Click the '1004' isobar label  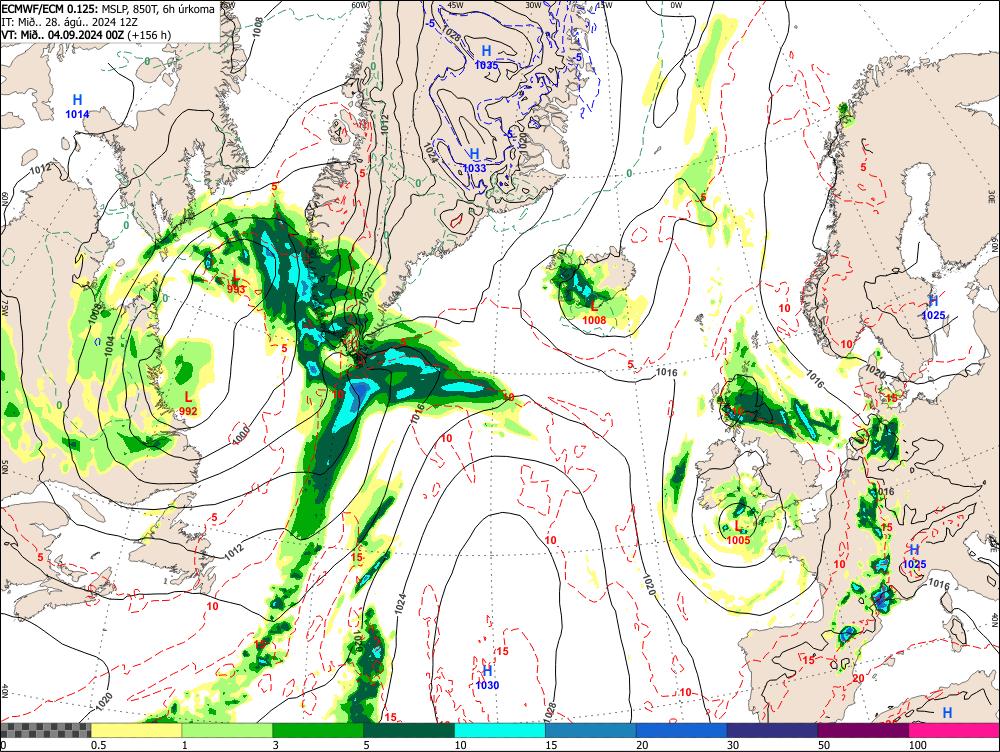[109, 346]
